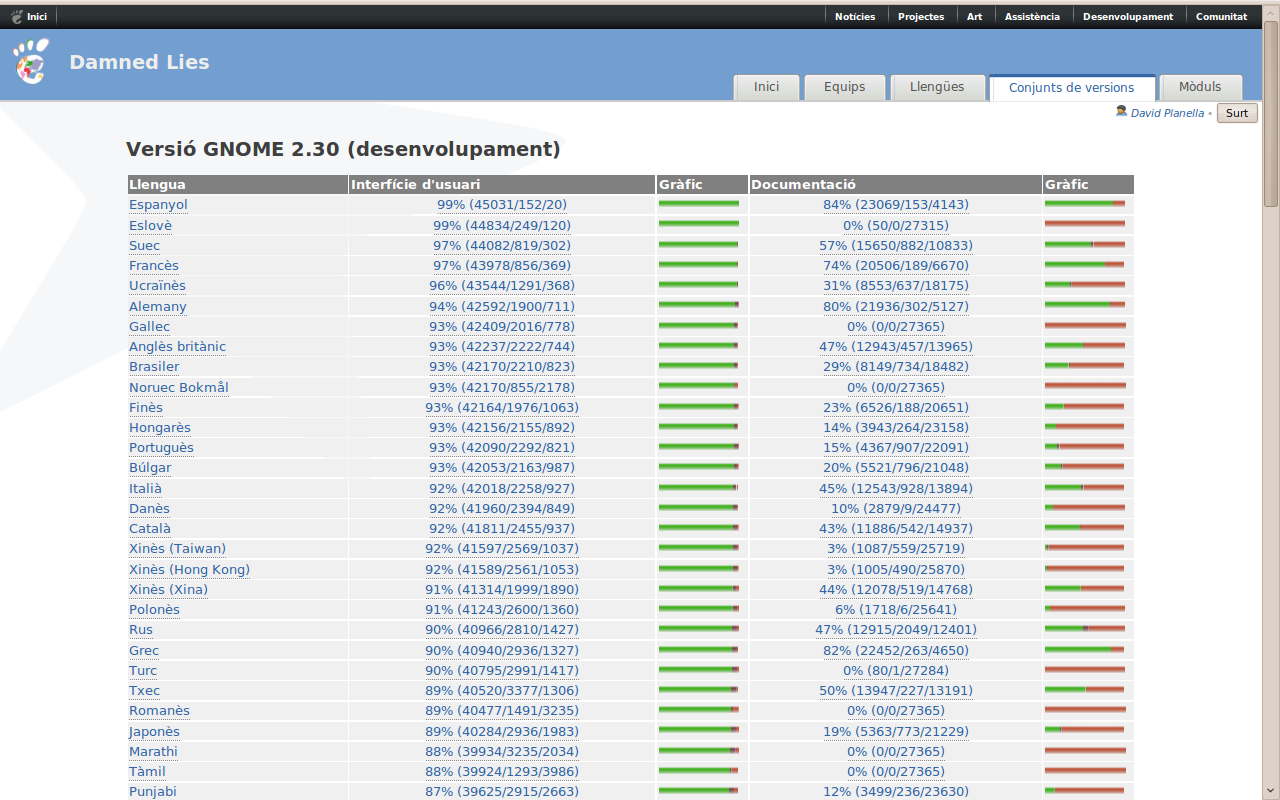Open the Català language link
Screen dimensions: 1280x800
[x=150, y=529]
